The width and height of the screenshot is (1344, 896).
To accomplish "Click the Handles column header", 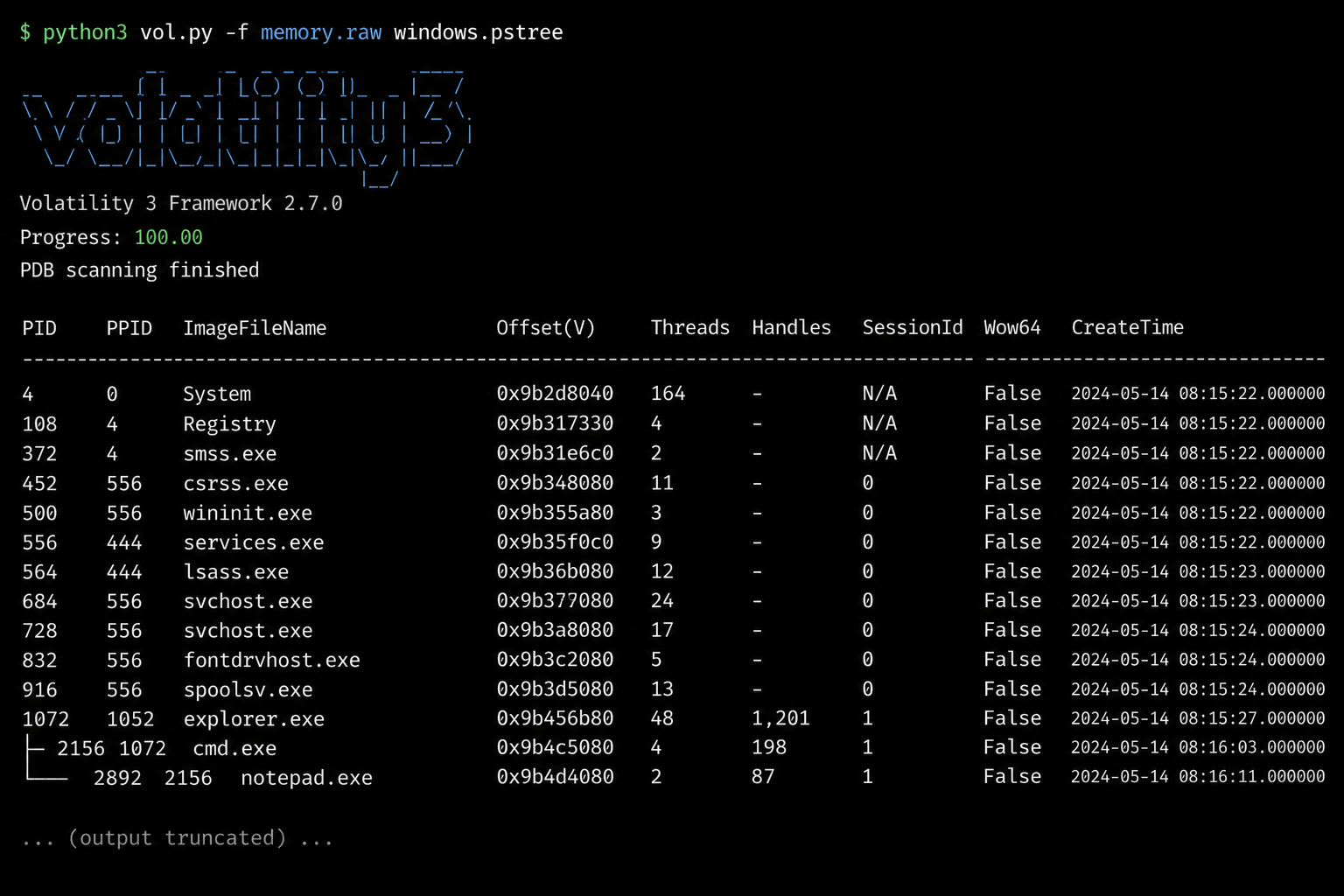I will pyautogui.click(x=791, y=328).
